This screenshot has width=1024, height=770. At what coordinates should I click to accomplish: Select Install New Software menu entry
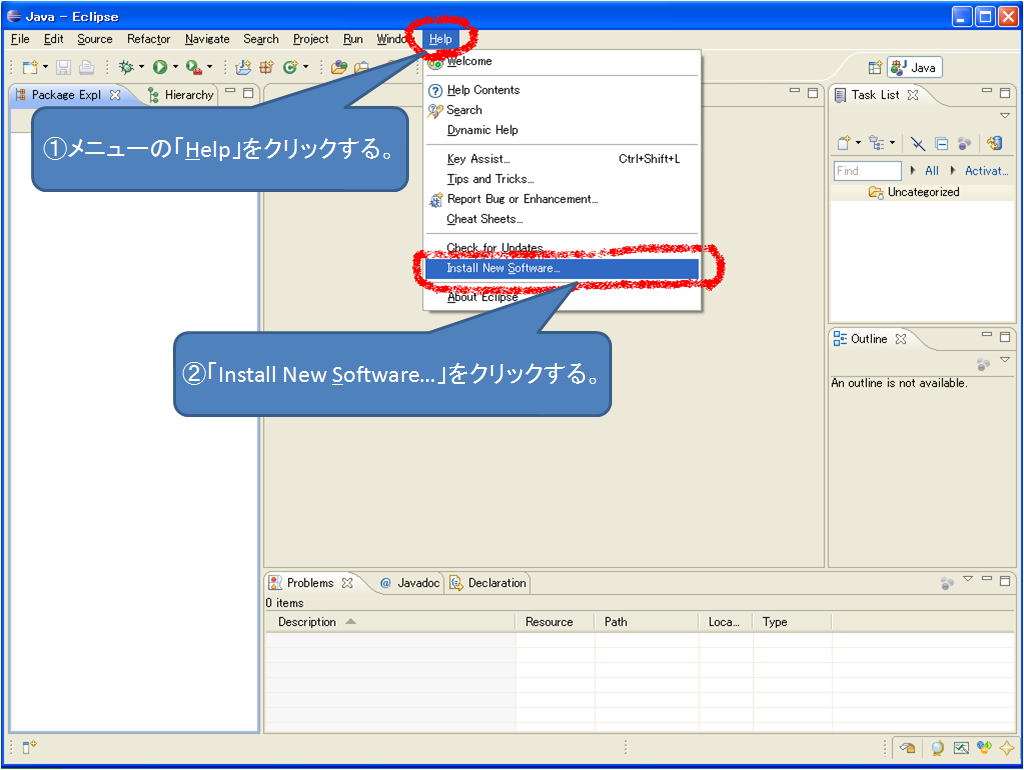(562, 268)
